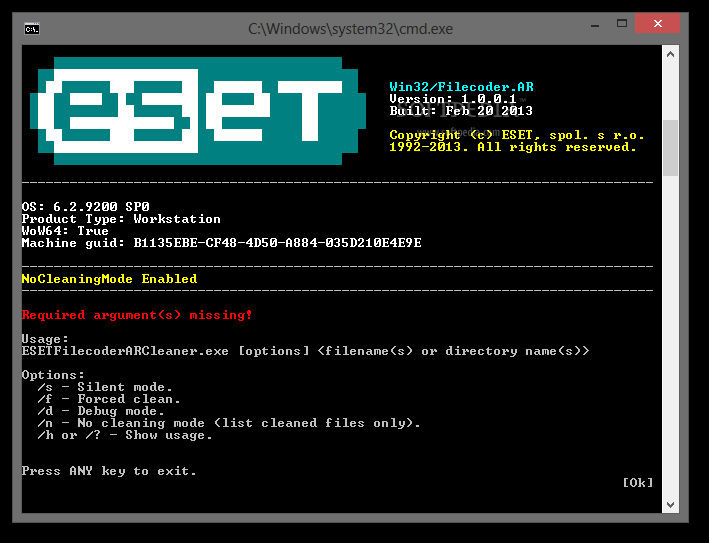Click the /d - Debug mode option
This screenshot has height=543, width=709.
tap(101, 411)
